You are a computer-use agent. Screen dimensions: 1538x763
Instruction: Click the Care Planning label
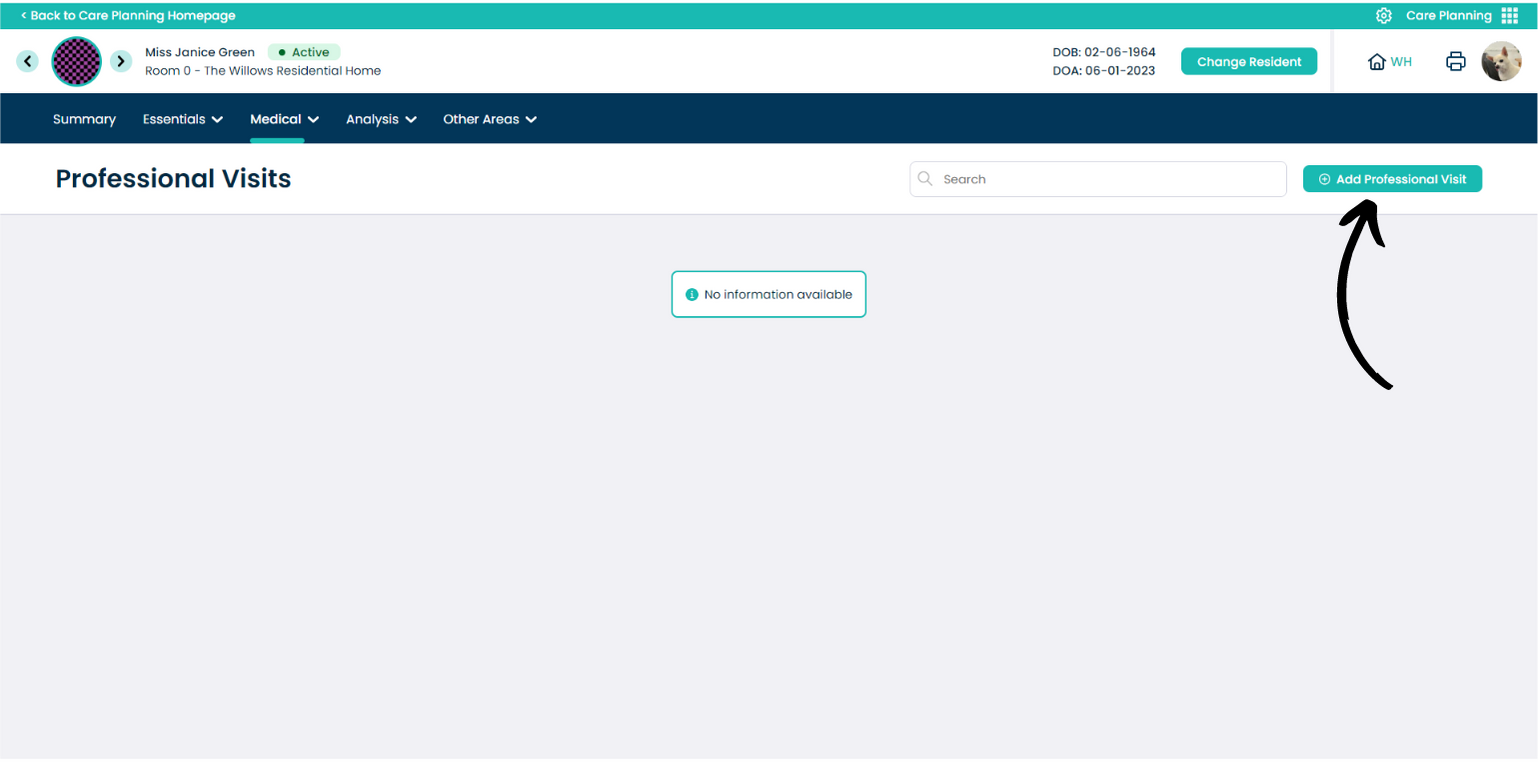click(x=1449, y=15)
